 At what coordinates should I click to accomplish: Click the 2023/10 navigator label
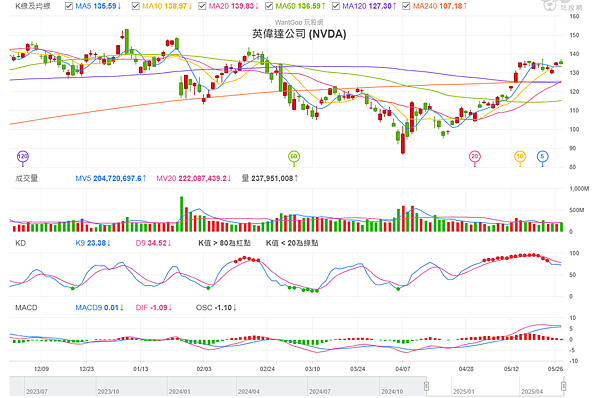[x=108, y=391]
